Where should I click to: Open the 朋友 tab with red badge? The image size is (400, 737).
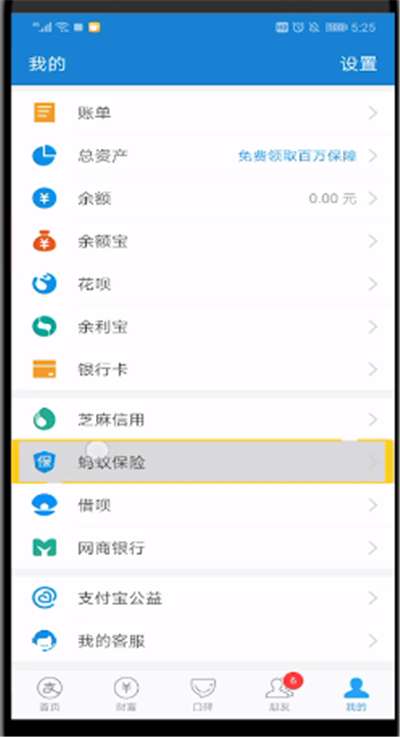pos(281,693)
